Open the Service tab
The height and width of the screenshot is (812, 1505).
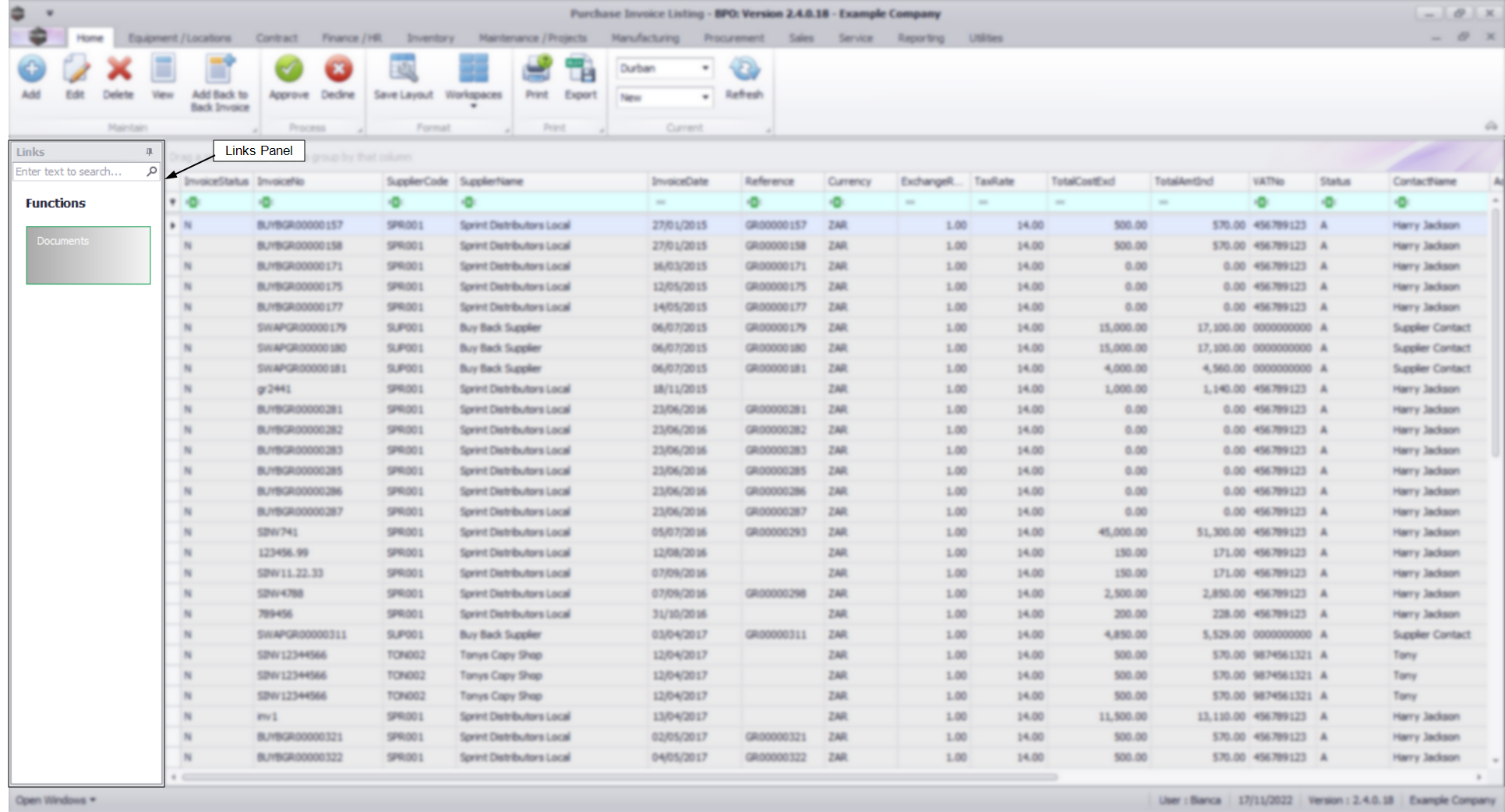click(x=856, y=37)
